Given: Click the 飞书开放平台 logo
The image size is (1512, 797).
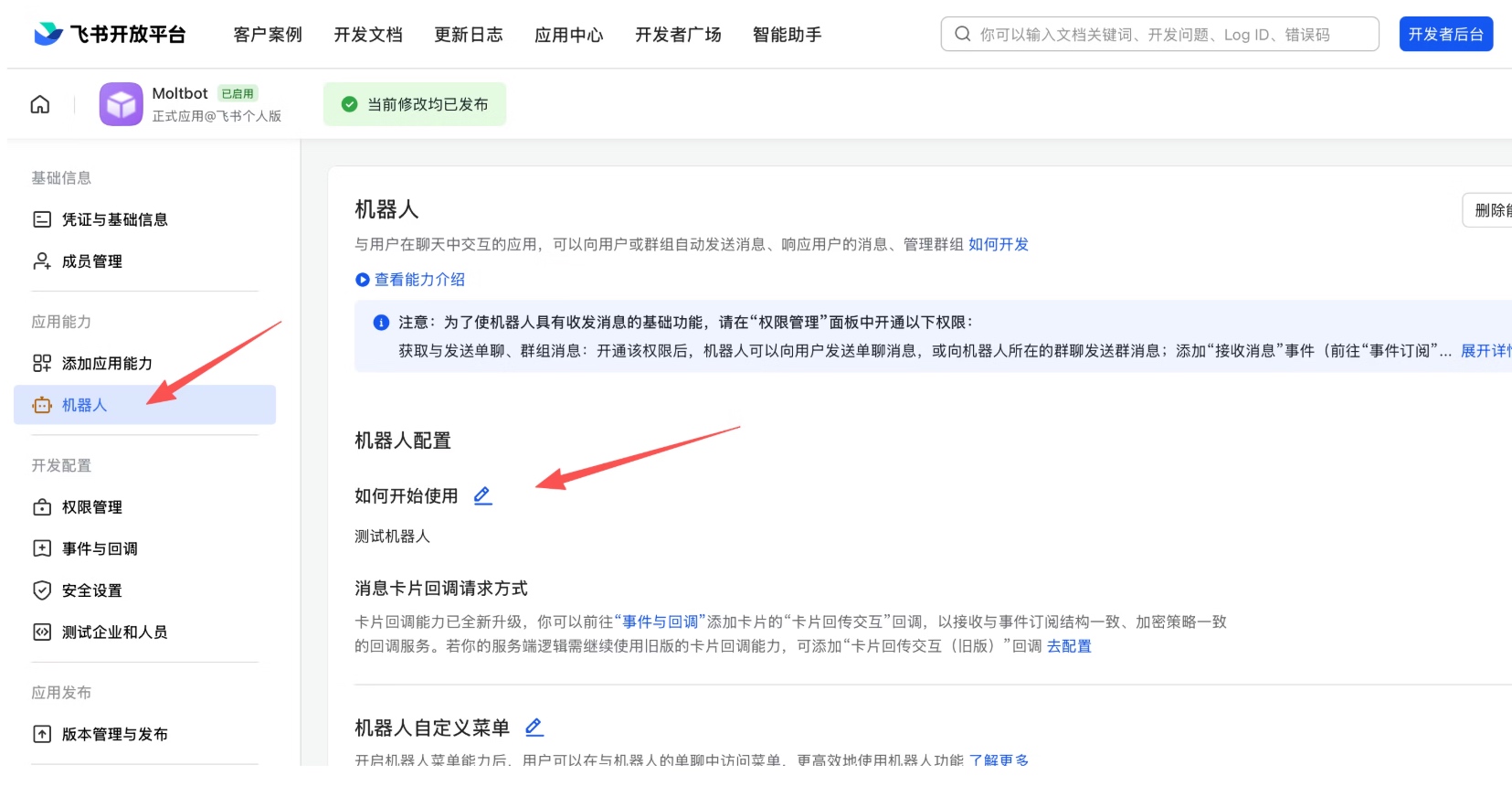Looking at the screenshot, I should [x=110, y=35].
